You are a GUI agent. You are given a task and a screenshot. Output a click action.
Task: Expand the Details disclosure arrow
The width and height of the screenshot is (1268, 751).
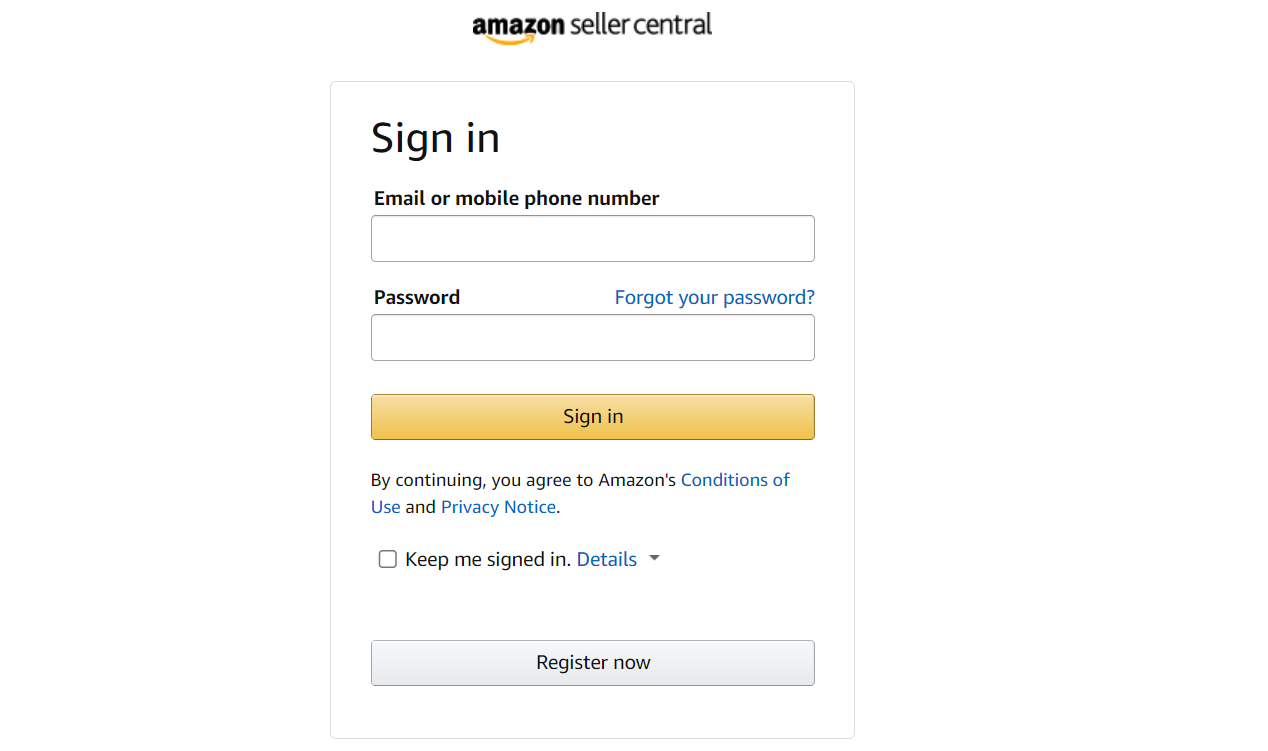tap(655, 559)
